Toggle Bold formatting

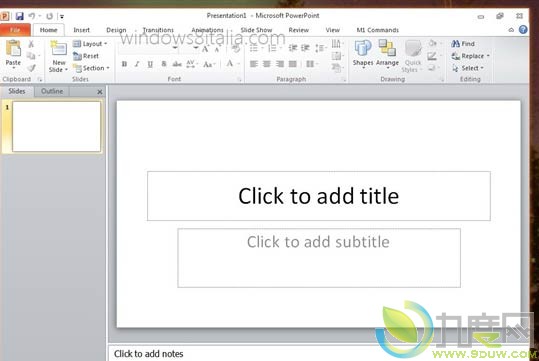coord(124,64)
